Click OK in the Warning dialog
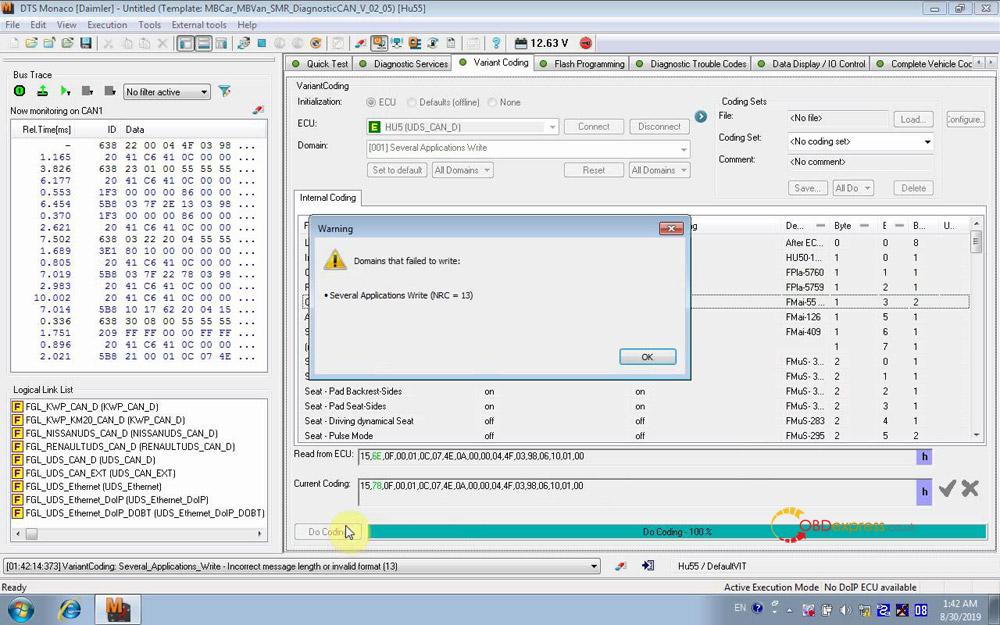 (x=647, y=357)
